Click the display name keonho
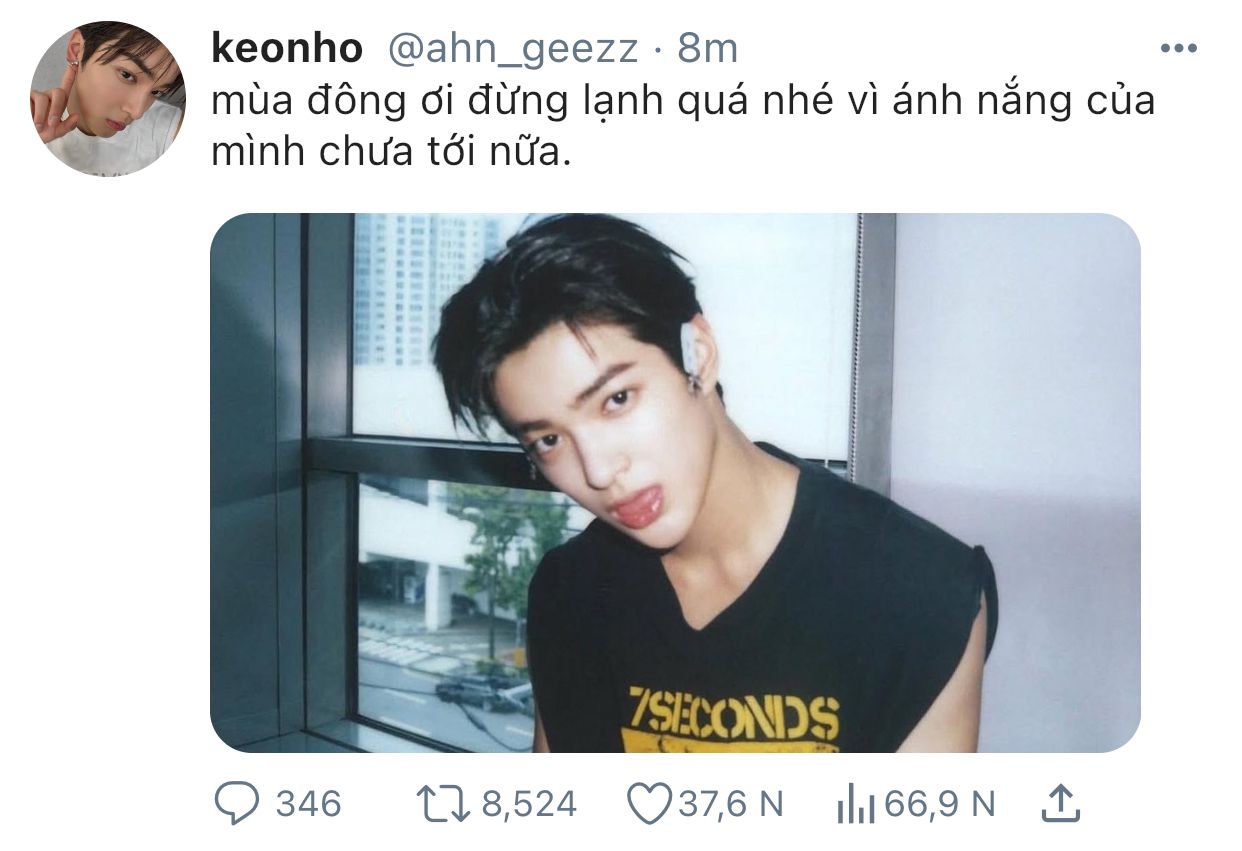Viewport: 1242px width, 851px height. coord(285,49)
